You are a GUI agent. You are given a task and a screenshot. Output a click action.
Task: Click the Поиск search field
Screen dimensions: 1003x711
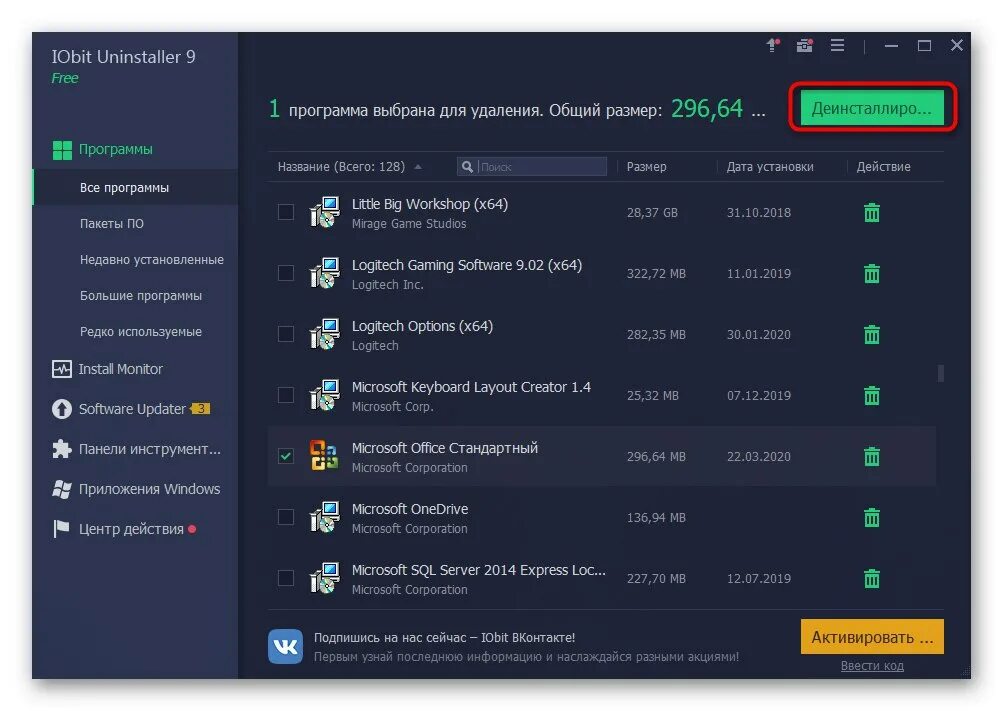point(532,167)
